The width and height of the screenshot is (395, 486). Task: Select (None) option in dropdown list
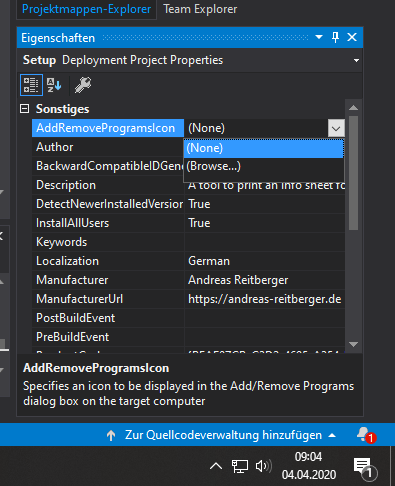(x=263, y=148)
